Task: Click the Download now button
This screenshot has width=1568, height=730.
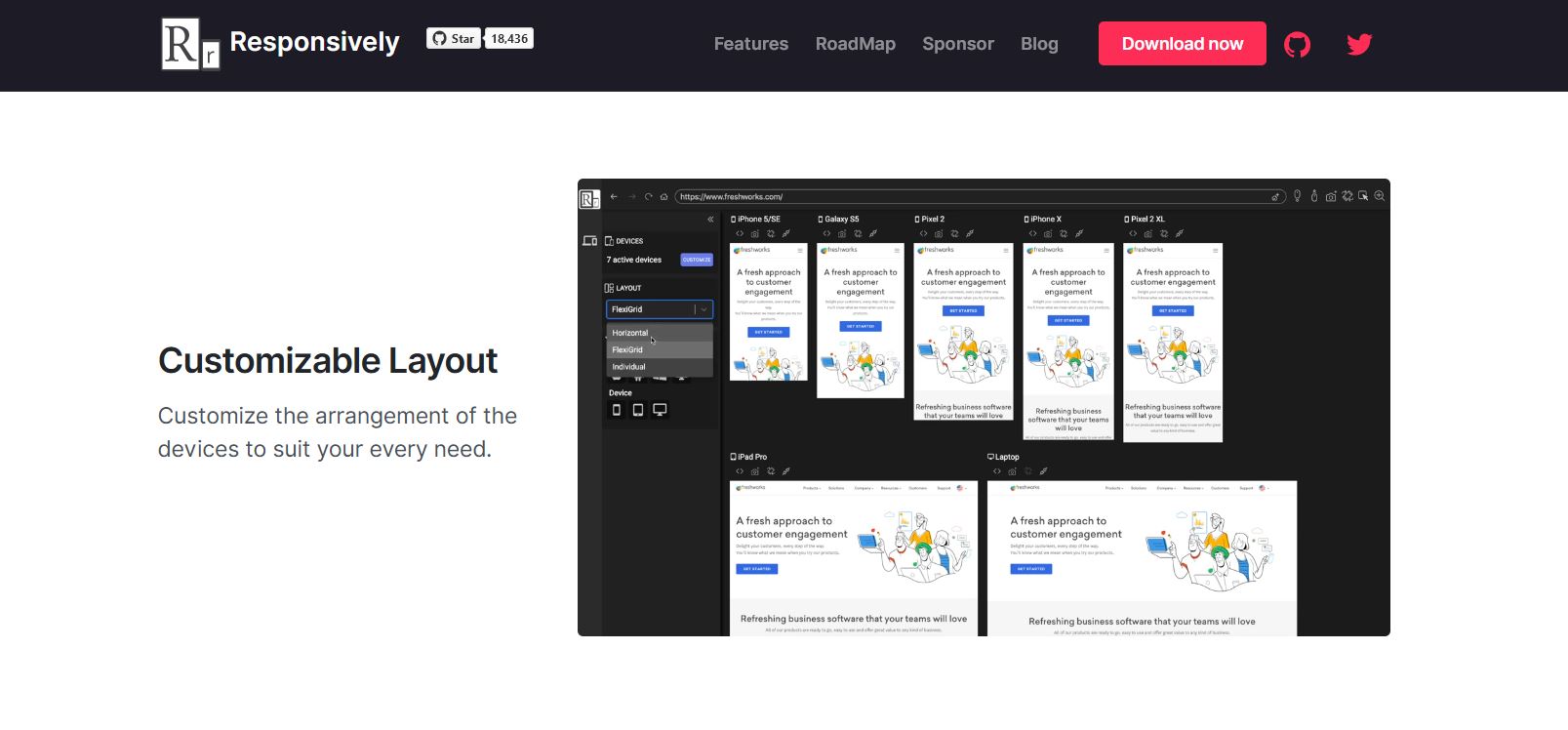Action: 1183,44
